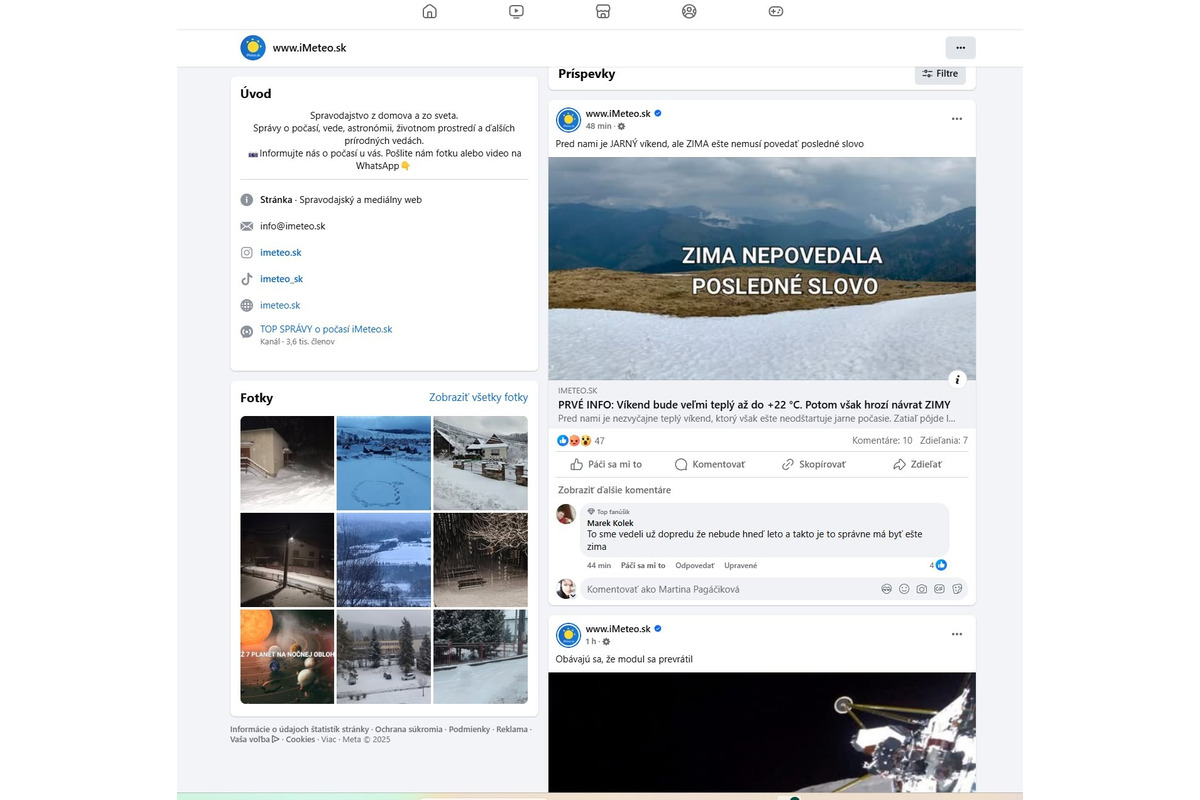
Task: Open the imeteo_sk TikTok link
Action: click(x=281, y=279)
